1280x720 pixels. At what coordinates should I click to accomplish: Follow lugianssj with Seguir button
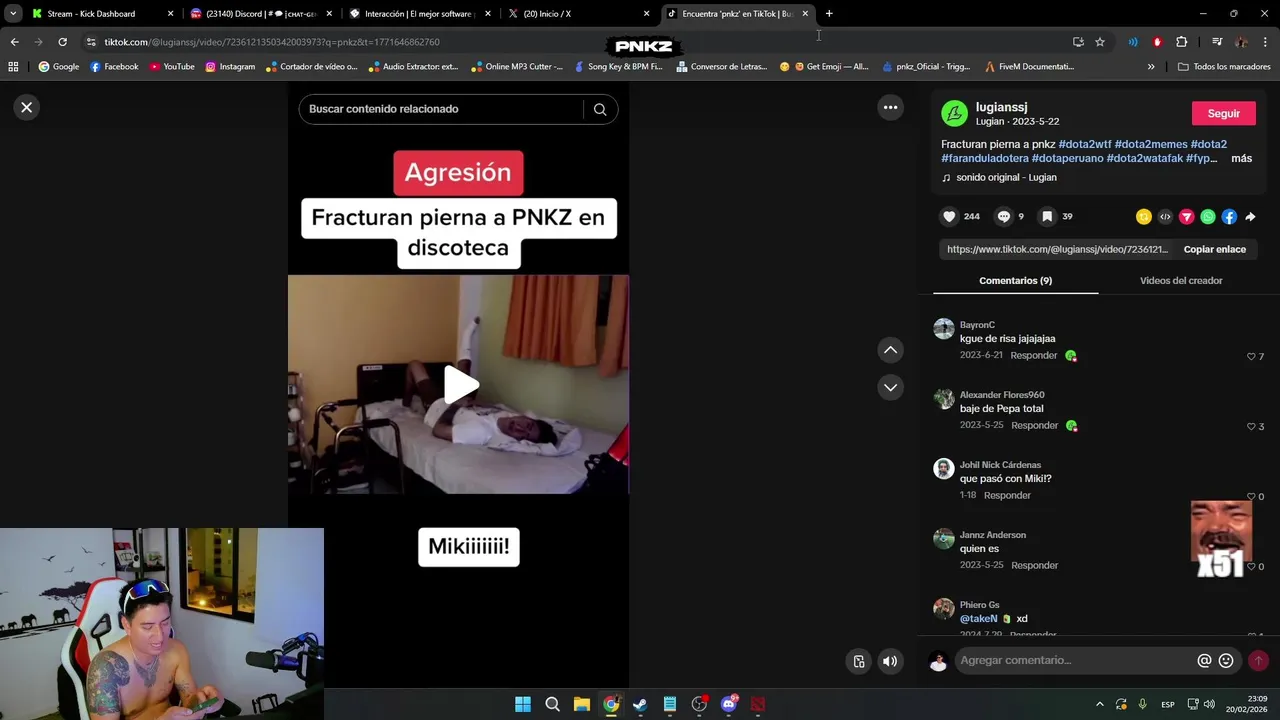click(x=1223, y=113)
